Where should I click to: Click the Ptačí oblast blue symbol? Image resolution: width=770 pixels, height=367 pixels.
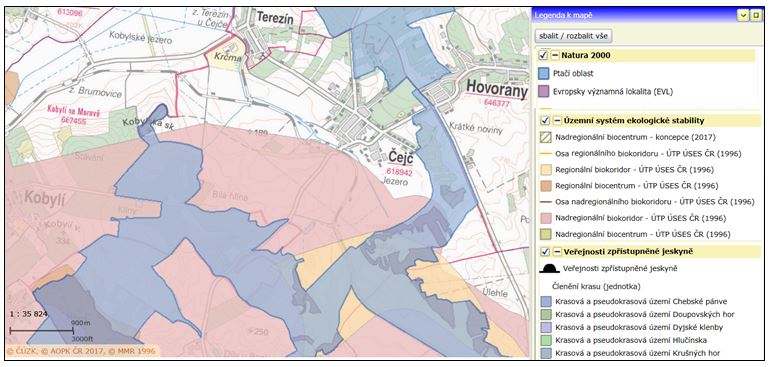pos(544,74)
